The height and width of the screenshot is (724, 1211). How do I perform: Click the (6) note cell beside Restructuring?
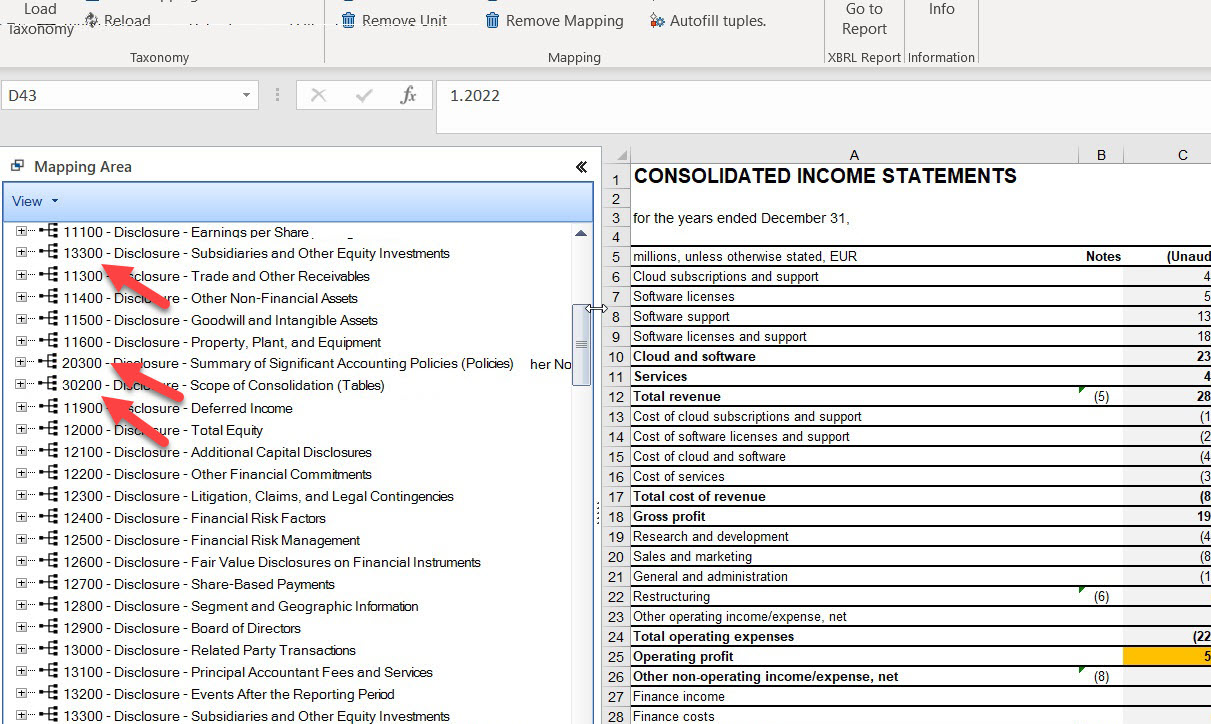click(1101, 596)
